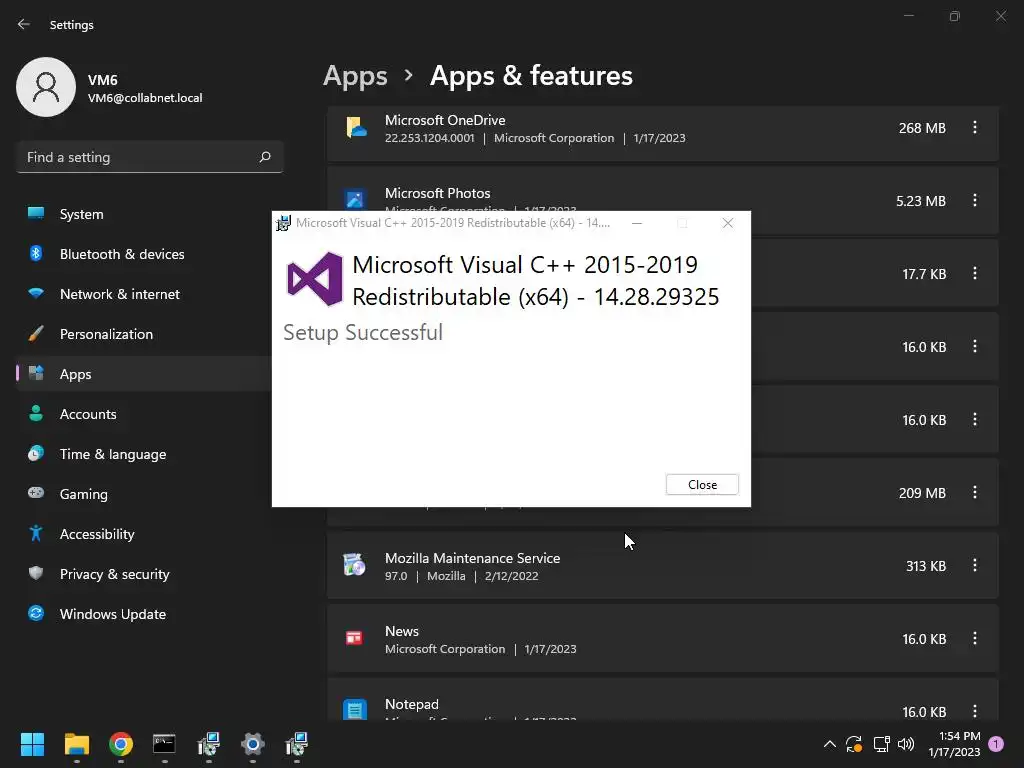This screenshot has height=768, width=1024.
Task: Open the Bluetooth & devices settings
Action: [x=121, y=254]
